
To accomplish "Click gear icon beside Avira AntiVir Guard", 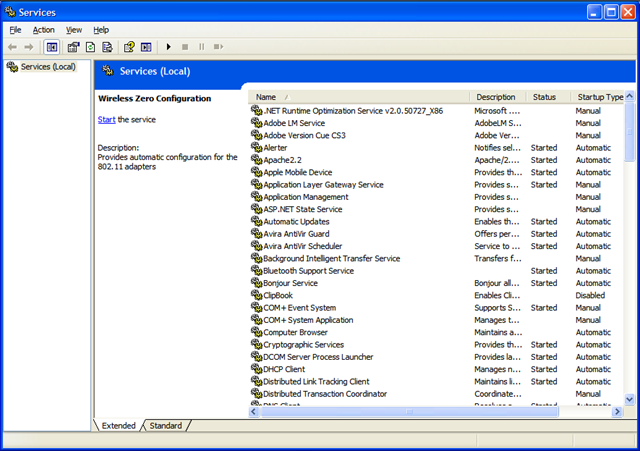I will 256,233.
